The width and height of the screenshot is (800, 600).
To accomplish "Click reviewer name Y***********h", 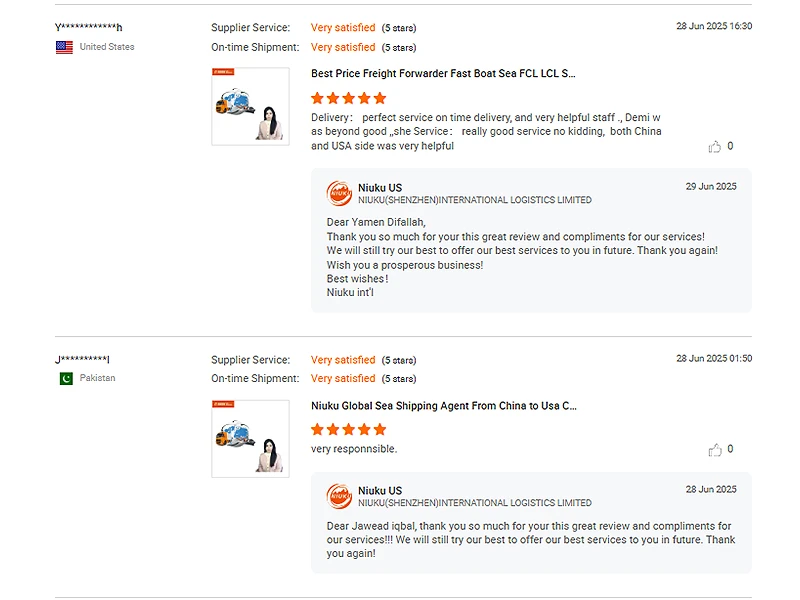I will click(x=89, y=28).
